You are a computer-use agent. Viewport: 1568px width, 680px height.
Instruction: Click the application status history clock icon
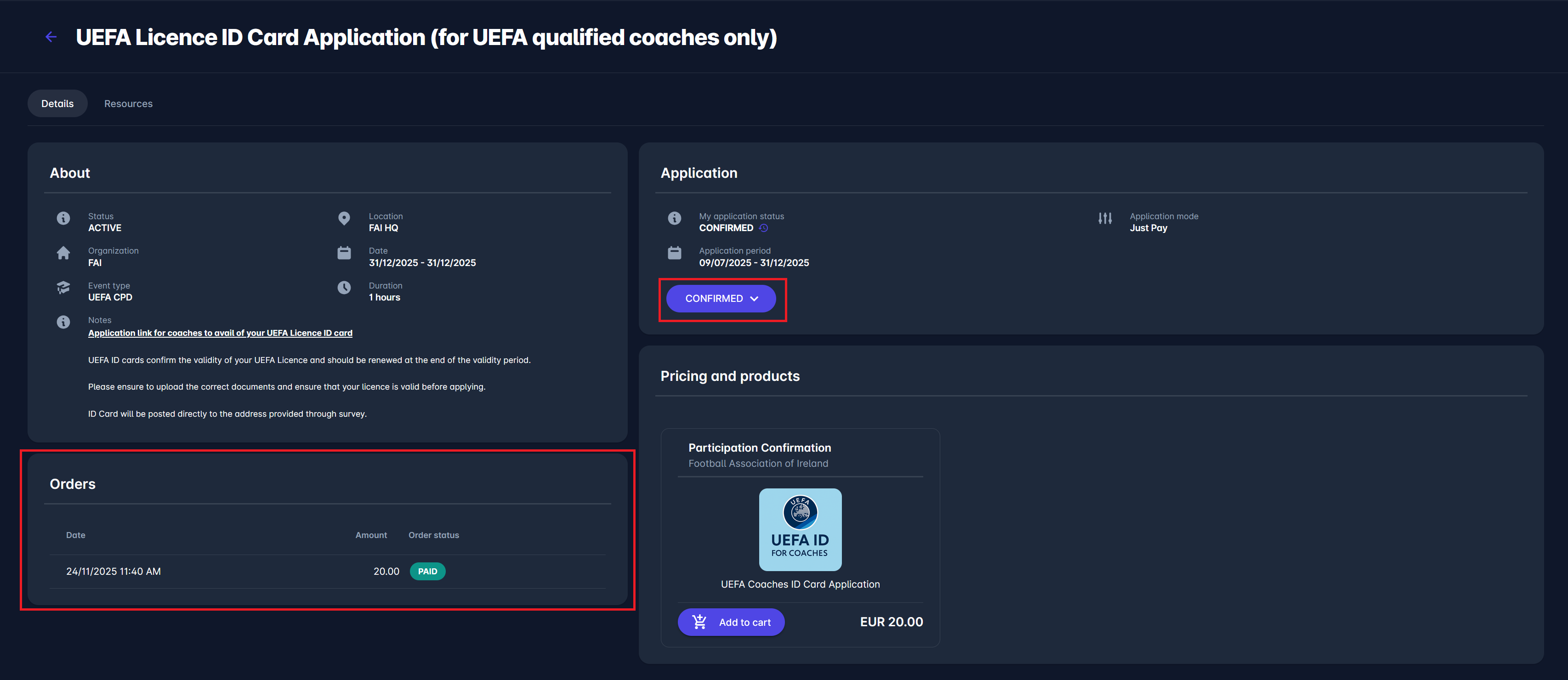763,228
